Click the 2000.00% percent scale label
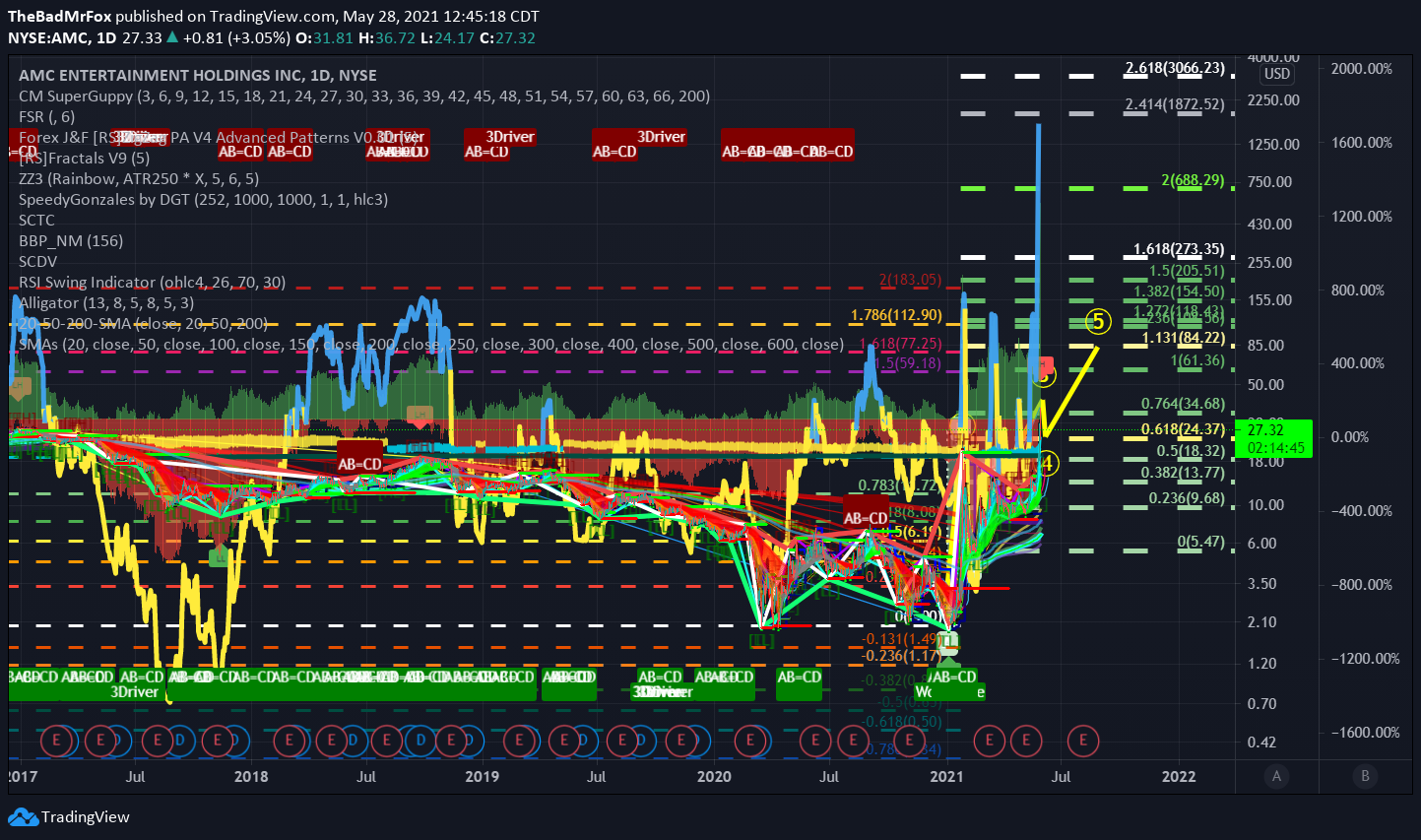The image size is (1421, 840). coord(1362,68)
